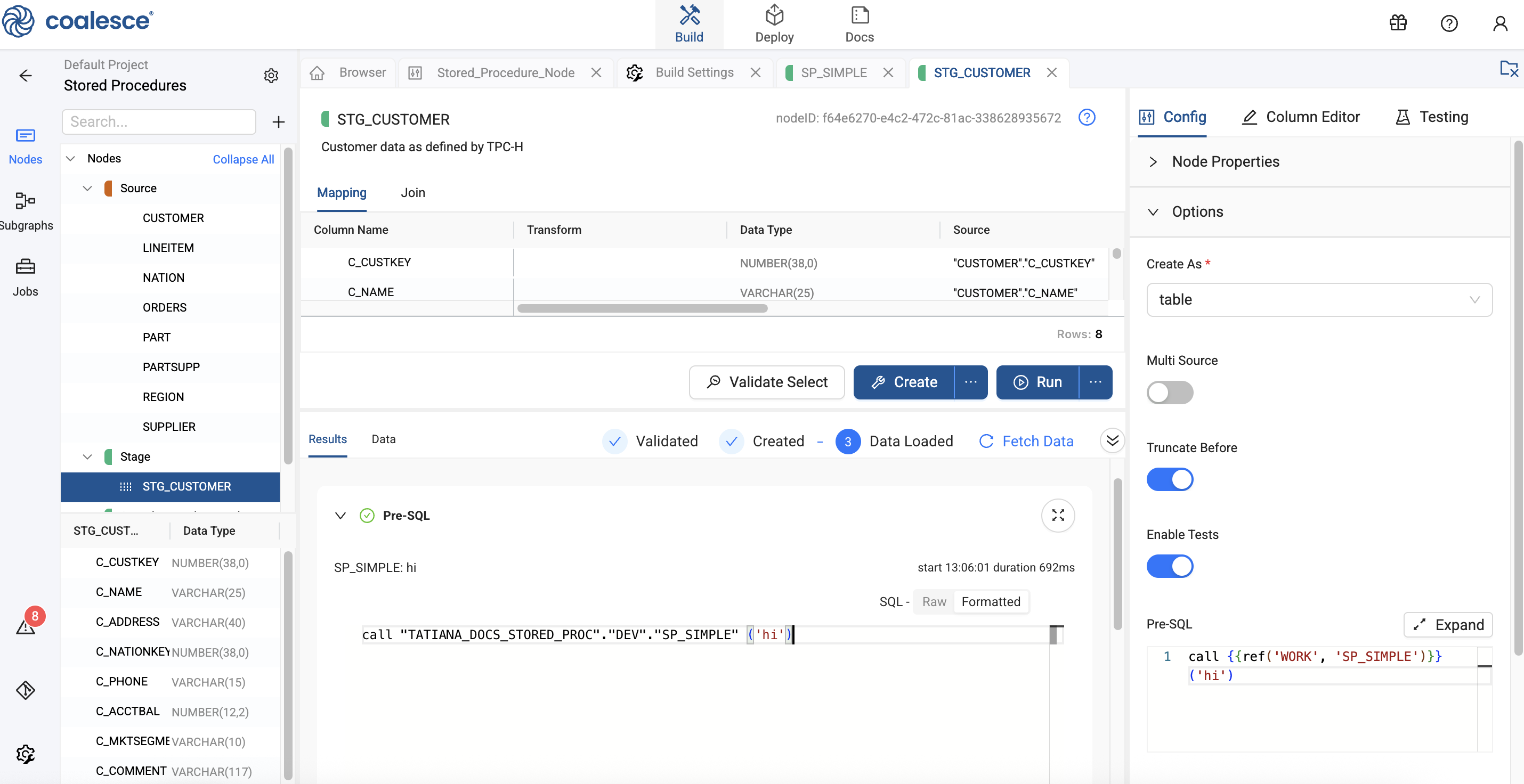Image resolution: width=1524 pixels, height=784 pixels.
Task: Open the Subgraphs sidebar panel
Action: click(26, 211)
